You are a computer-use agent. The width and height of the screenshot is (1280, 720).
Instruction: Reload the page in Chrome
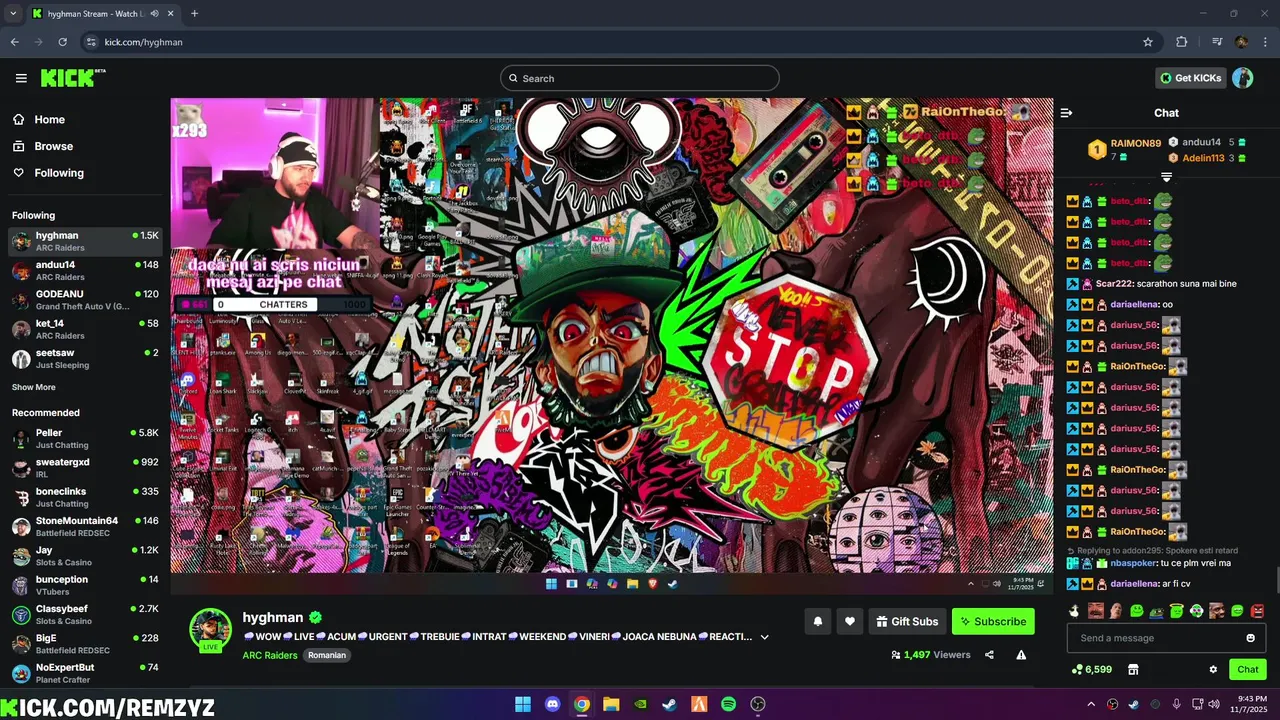(x=62, y=42)
